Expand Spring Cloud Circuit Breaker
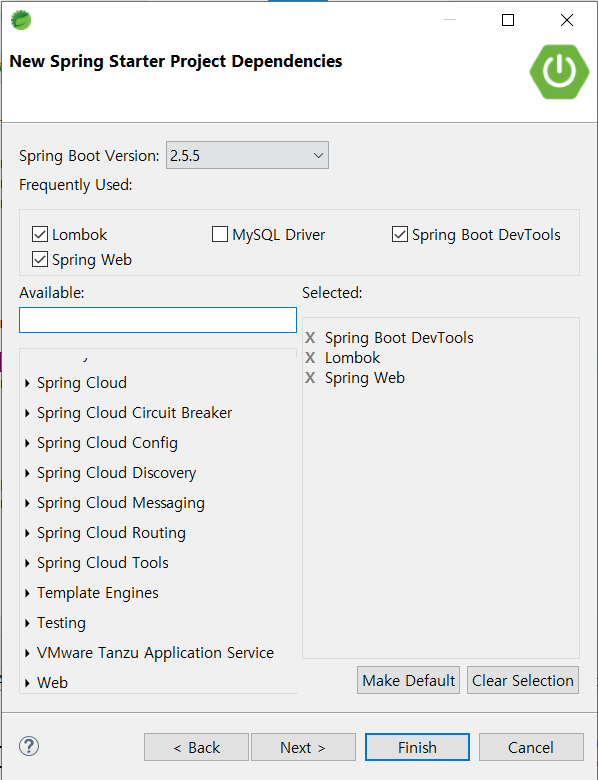 tap(27, 413)
